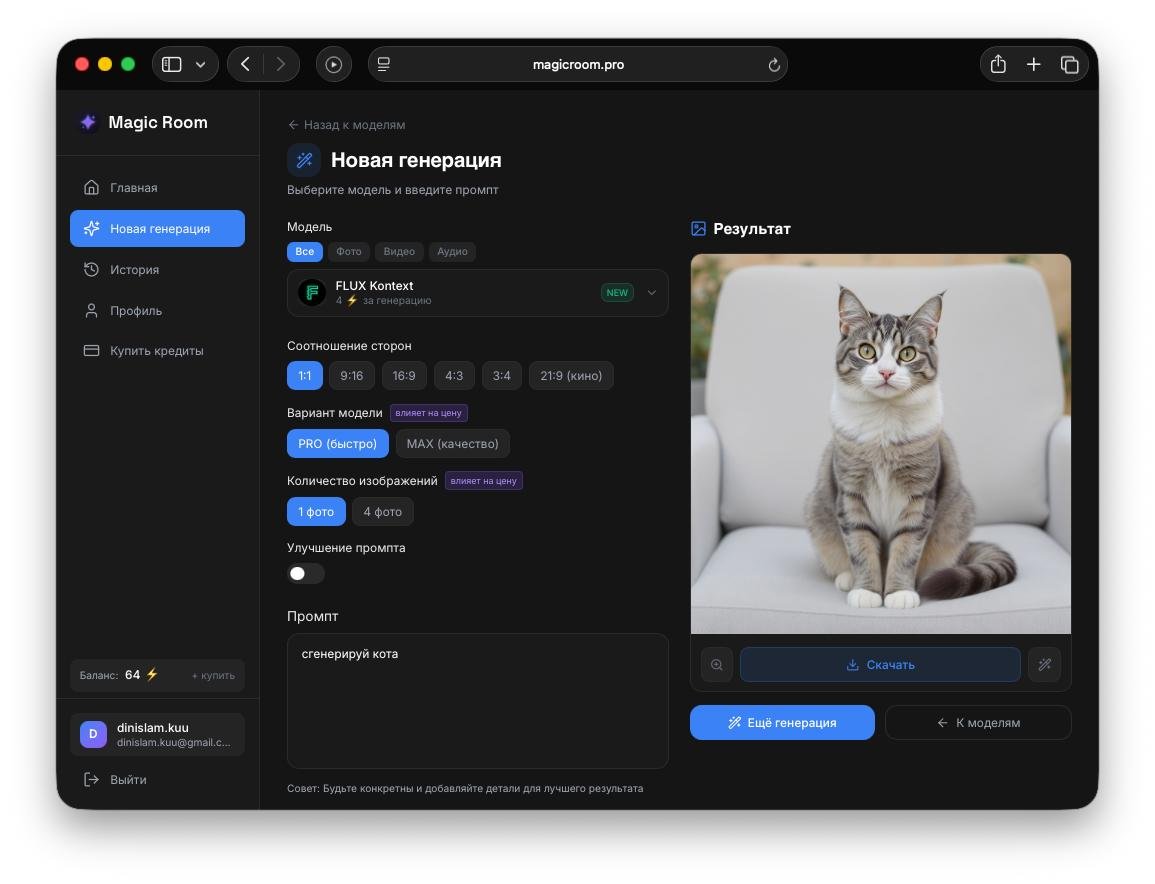
Task: Show tab overview icon in Safari
Action: [1070, 65]
